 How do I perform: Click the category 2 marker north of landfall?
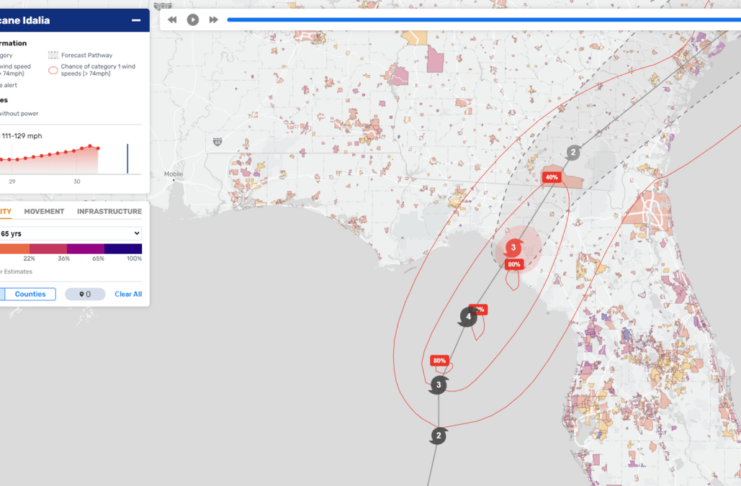tap(572, 153)
